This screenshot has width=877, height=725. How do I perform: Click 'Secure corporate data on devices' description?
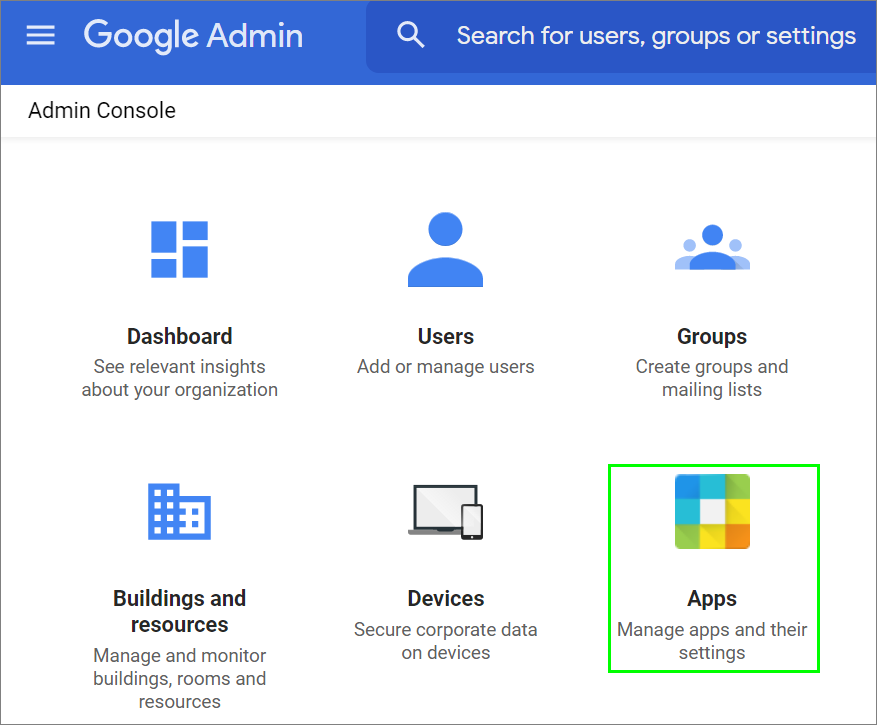click(446, 641)
